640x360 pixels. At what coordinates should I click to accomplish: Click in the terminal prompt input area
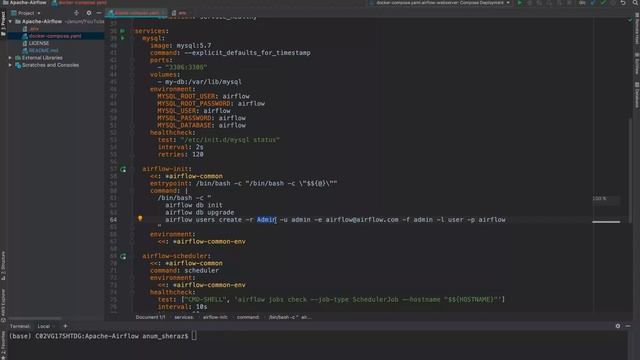[194, 336]
